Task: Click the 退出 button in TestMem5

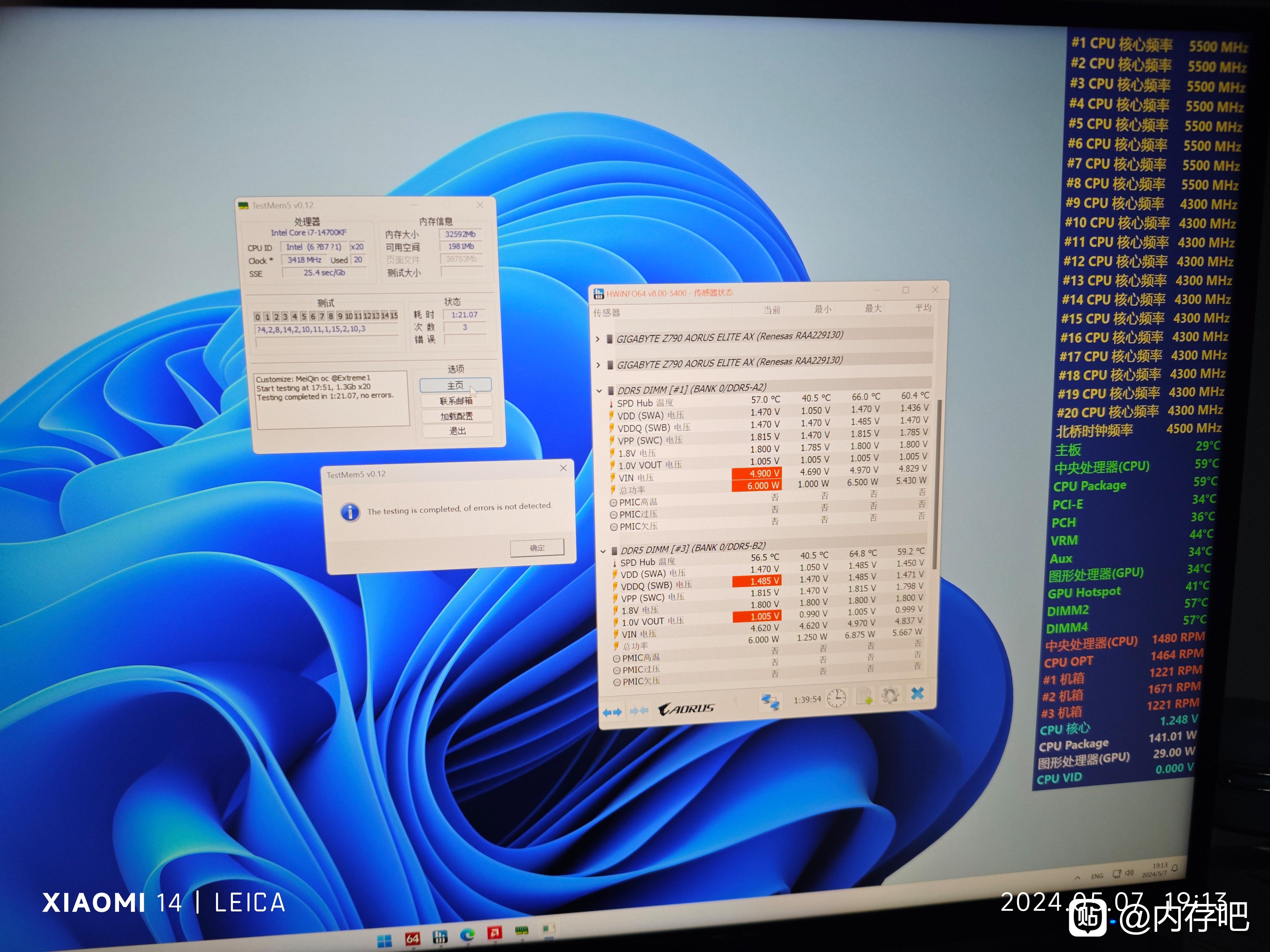Action: (x=458, y=430)
